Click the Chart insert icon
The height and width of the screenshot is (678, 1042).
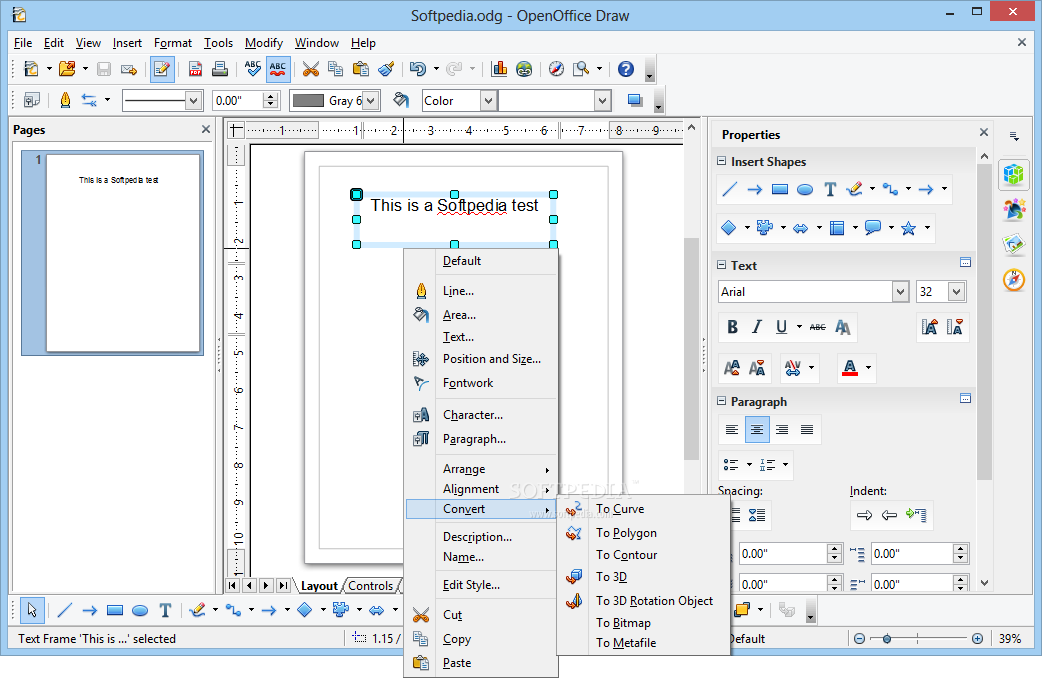499,69
